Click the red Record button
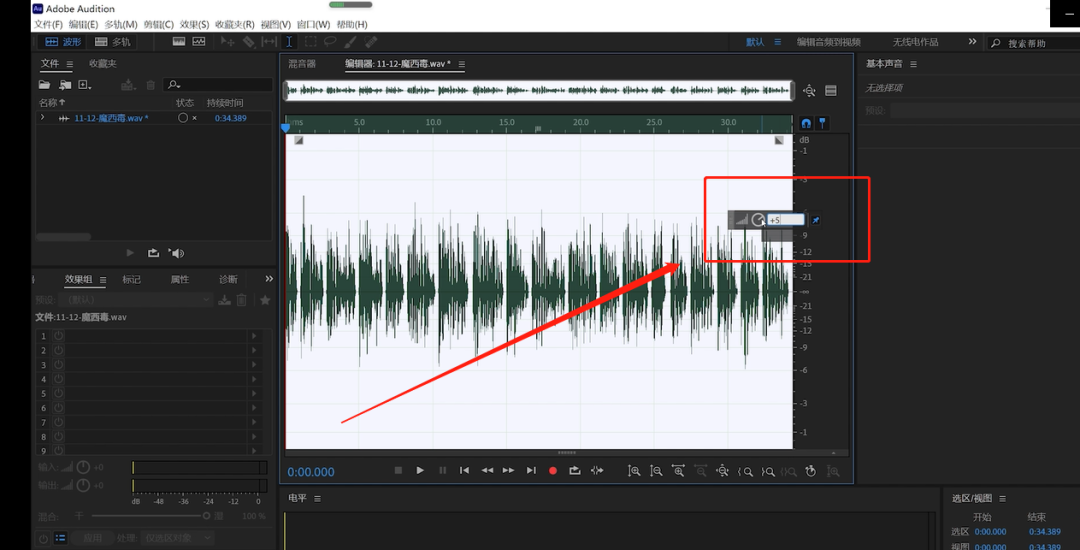This screenshot has width=1080, height=550. pyautogui.click(x=552, y=471)
